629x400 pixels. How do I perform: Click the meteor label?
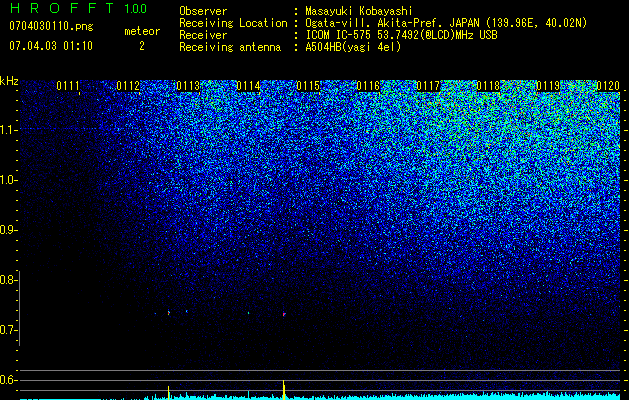click(142, 31)
